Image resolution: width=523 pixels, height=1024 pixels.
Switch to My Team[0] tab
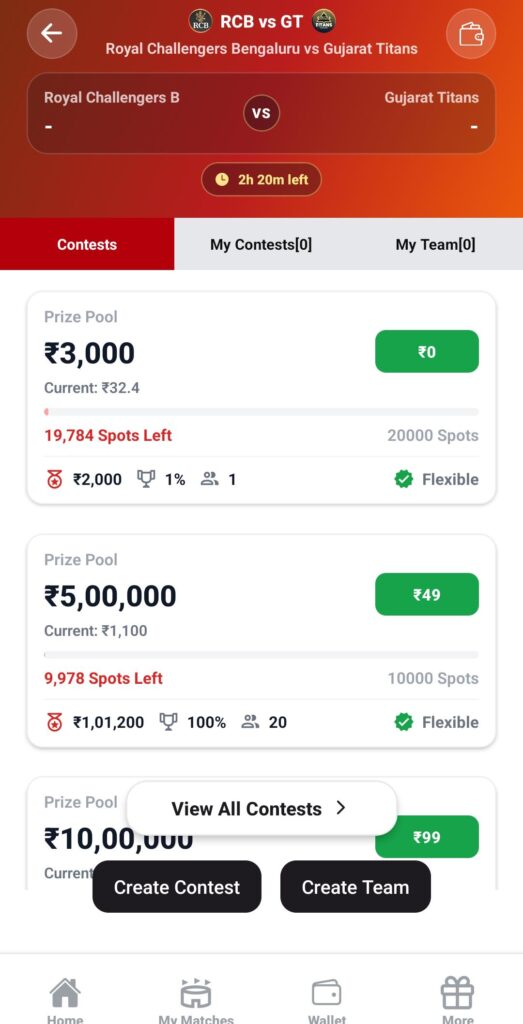pos(436,244)
